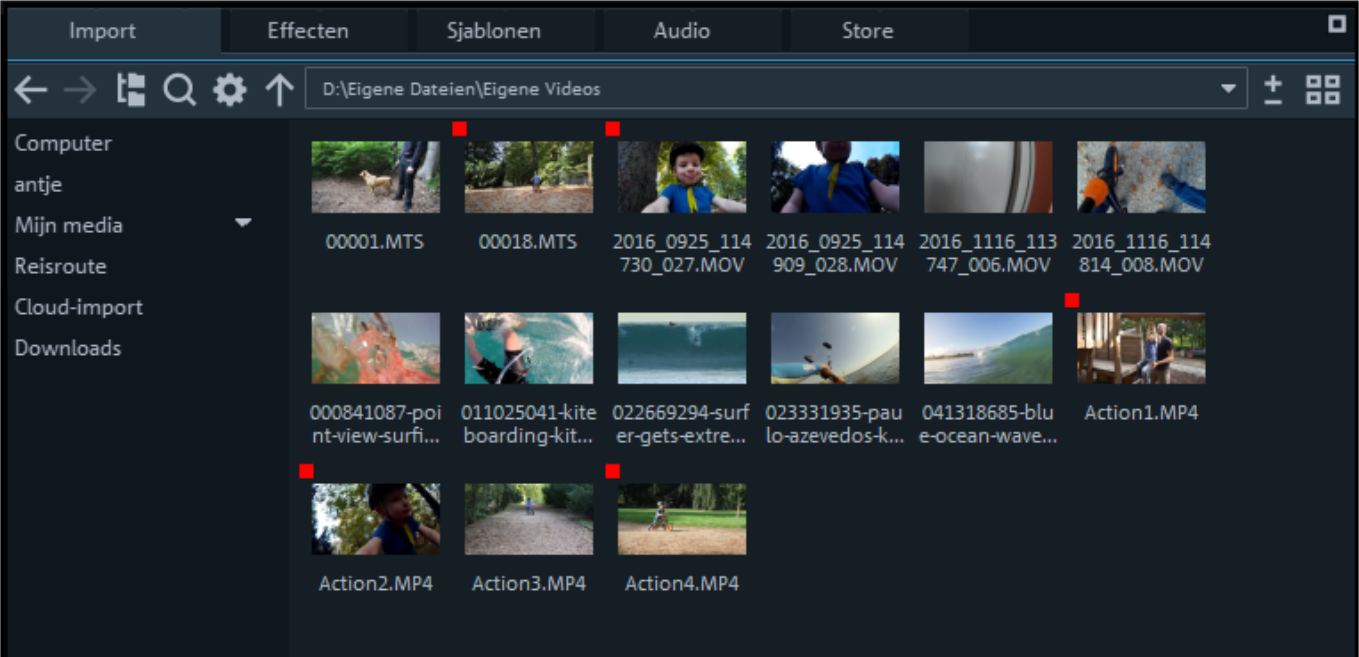Go to Downloads in the sidebar
Screen dimensions: 1359x657
coord(68,348)
